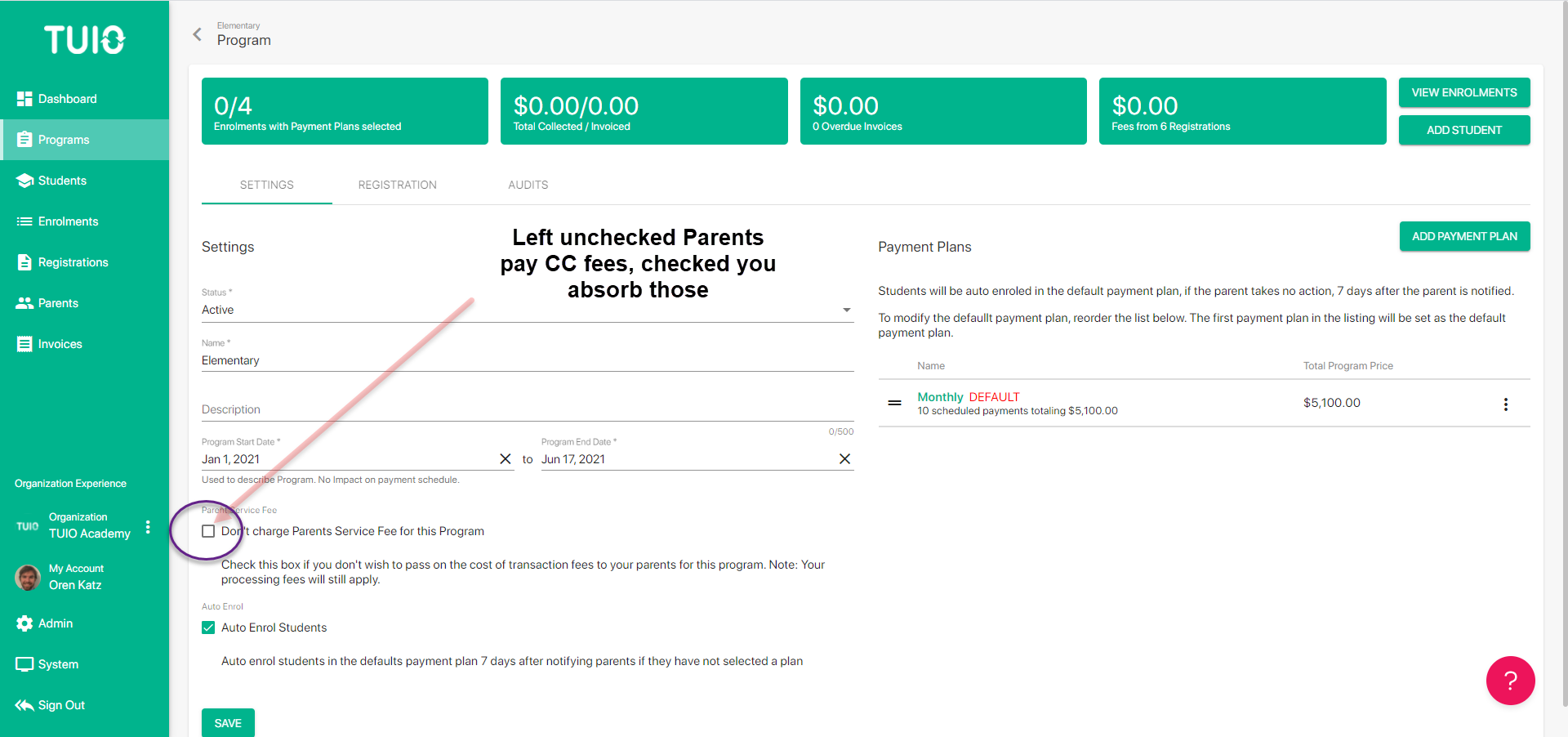Clear the Program Start Date with X
The image size is (1568, 737).
506,459
